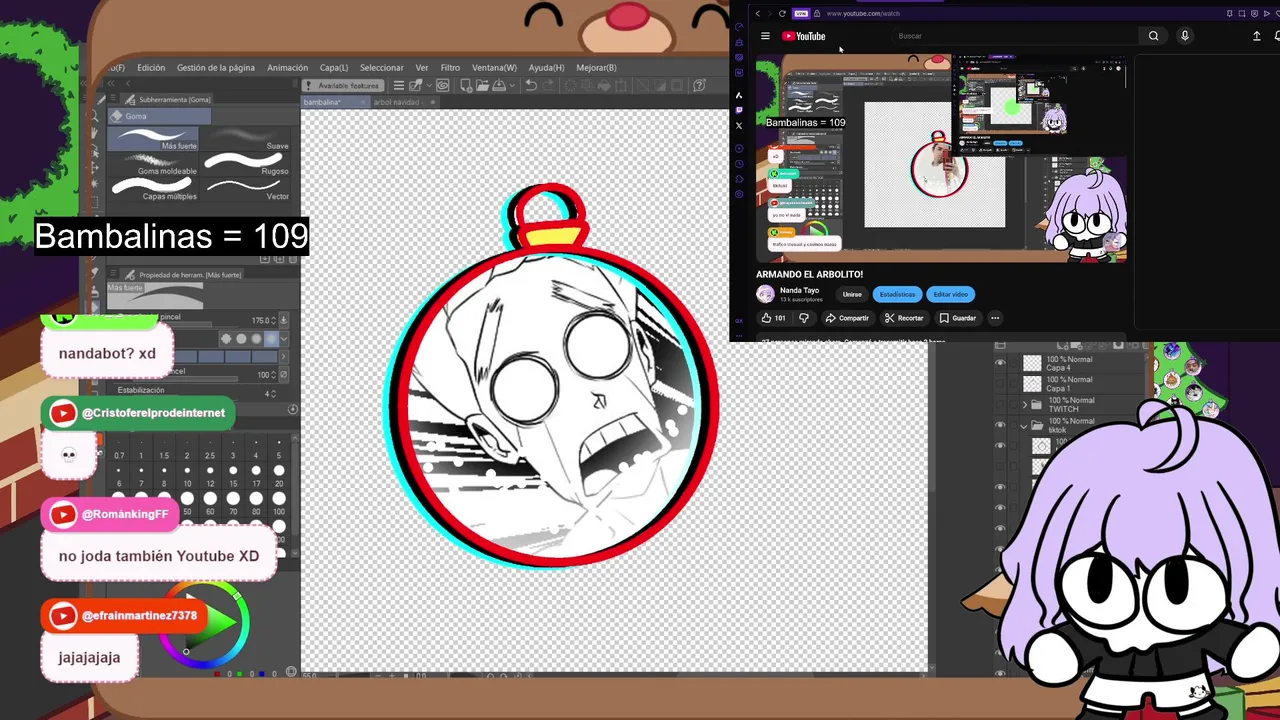Open Subherramienta panel menu icon

(113, 98)
